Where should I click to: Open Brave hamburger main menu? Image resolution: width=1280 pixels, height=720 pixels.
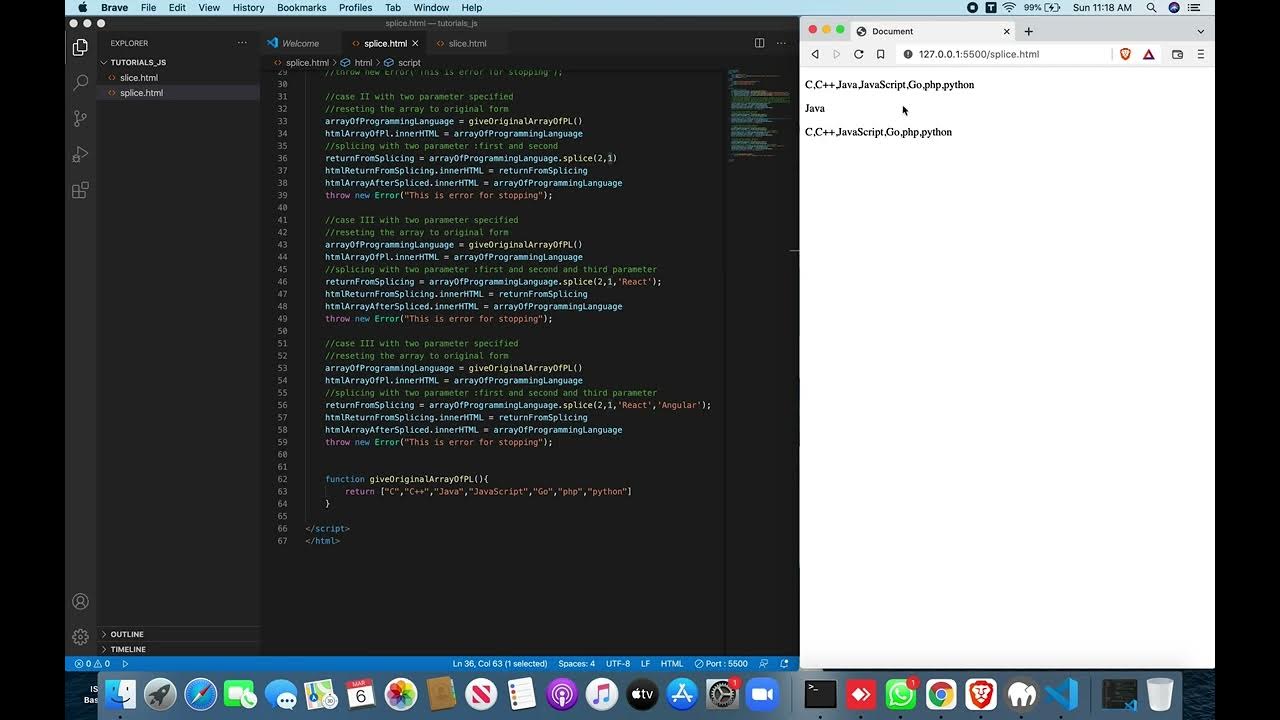coord(1200,54)
